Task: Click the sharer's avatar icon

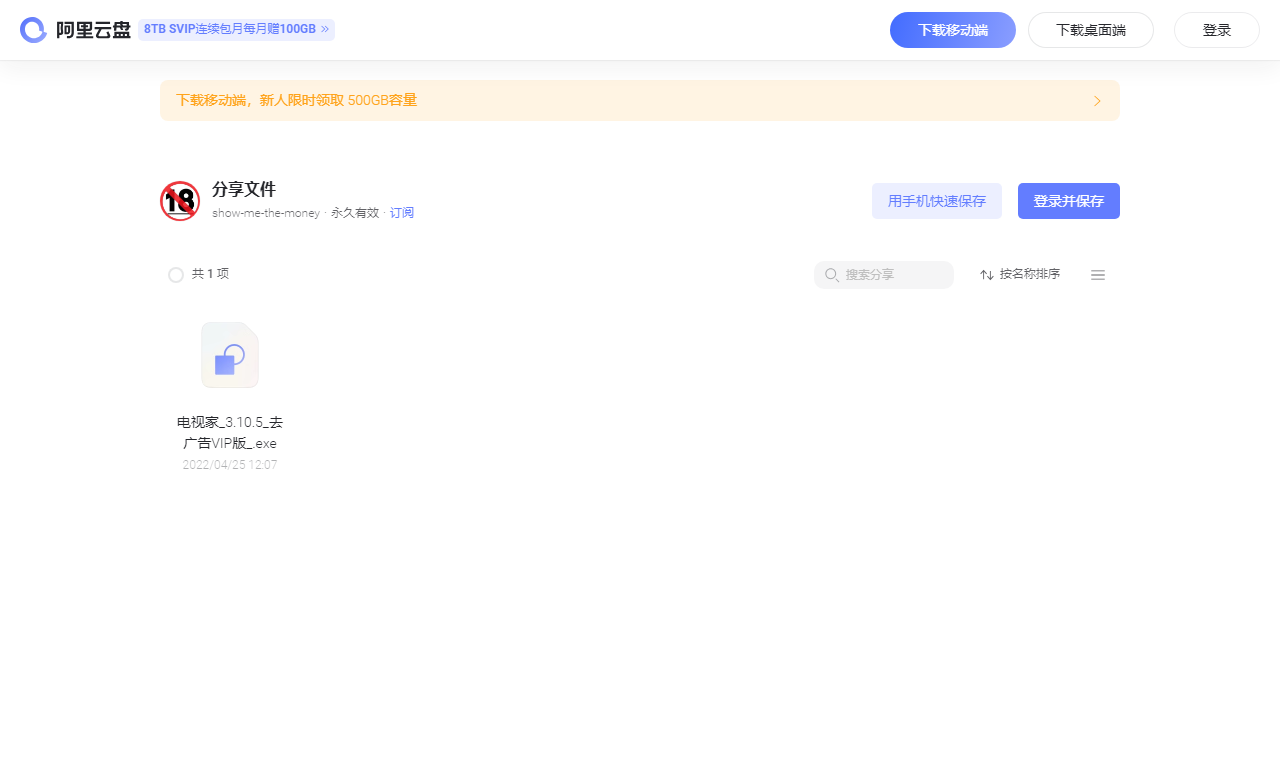Action: click(180, 201)
